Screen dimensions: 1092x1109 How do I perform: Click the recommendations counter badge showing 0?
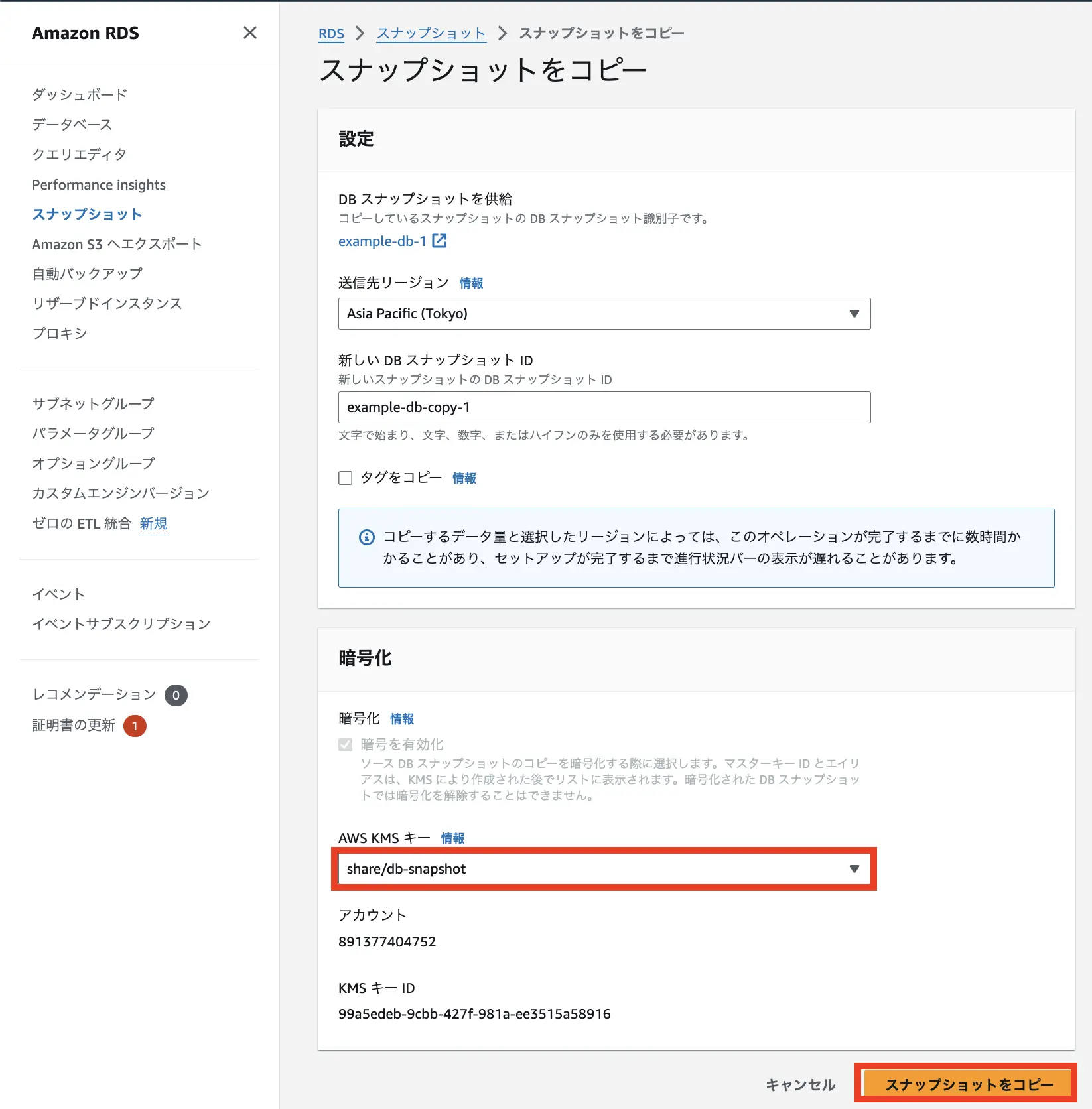(x=176, y=694)
